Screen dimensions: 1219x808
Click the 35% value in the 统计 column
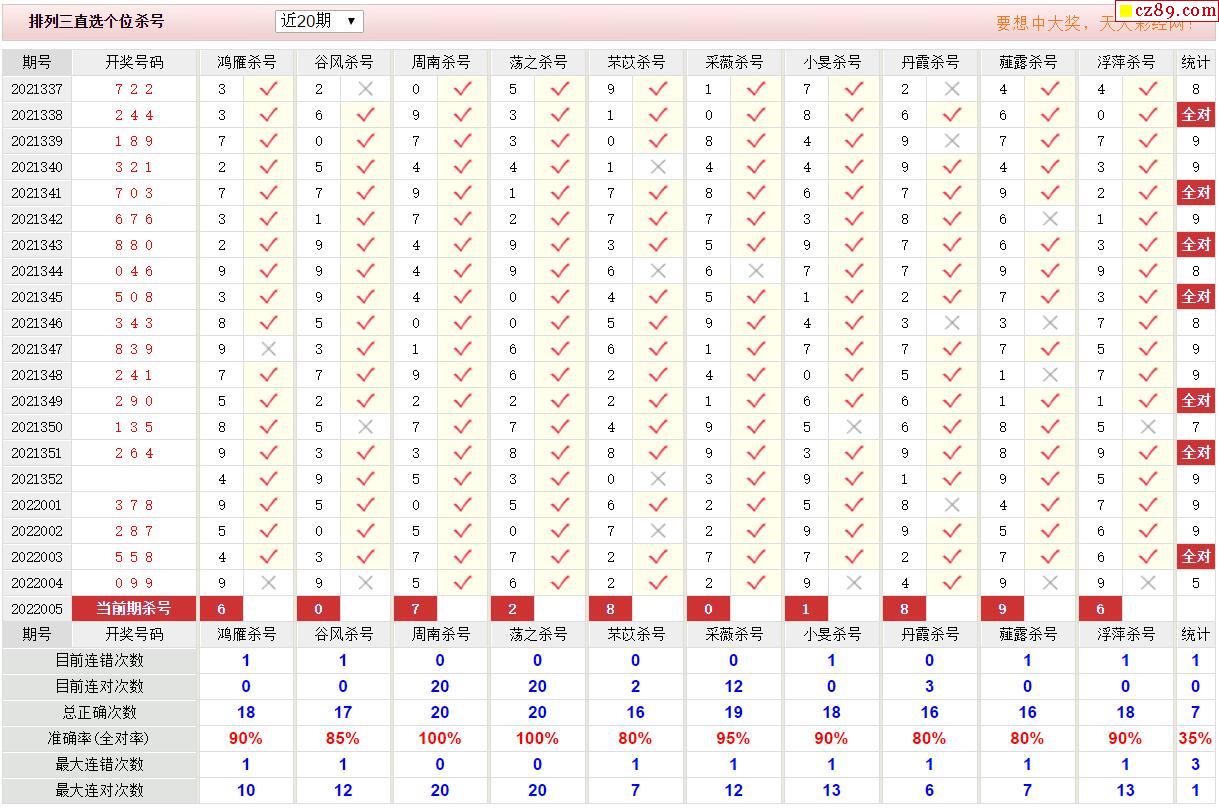click(1195, 739)
